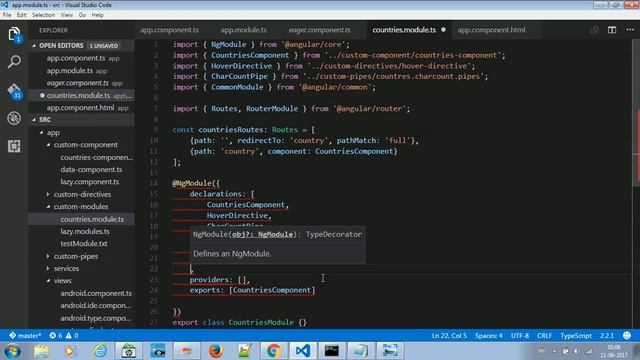Open the command prompt taskbar icon
The height and width of the screenshot is (360, 640).
[332, 351]
